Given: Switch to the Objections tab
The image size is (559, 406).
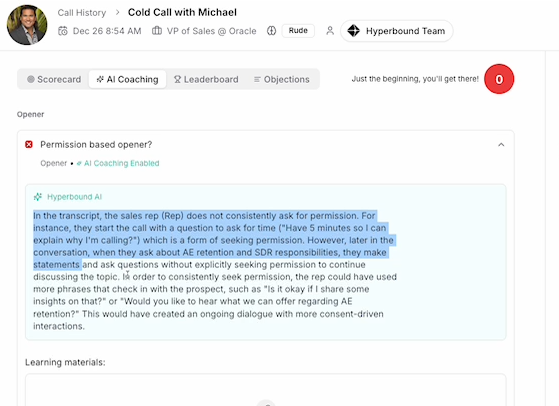Looking at the screenshot, I should [x=282, y=79].
